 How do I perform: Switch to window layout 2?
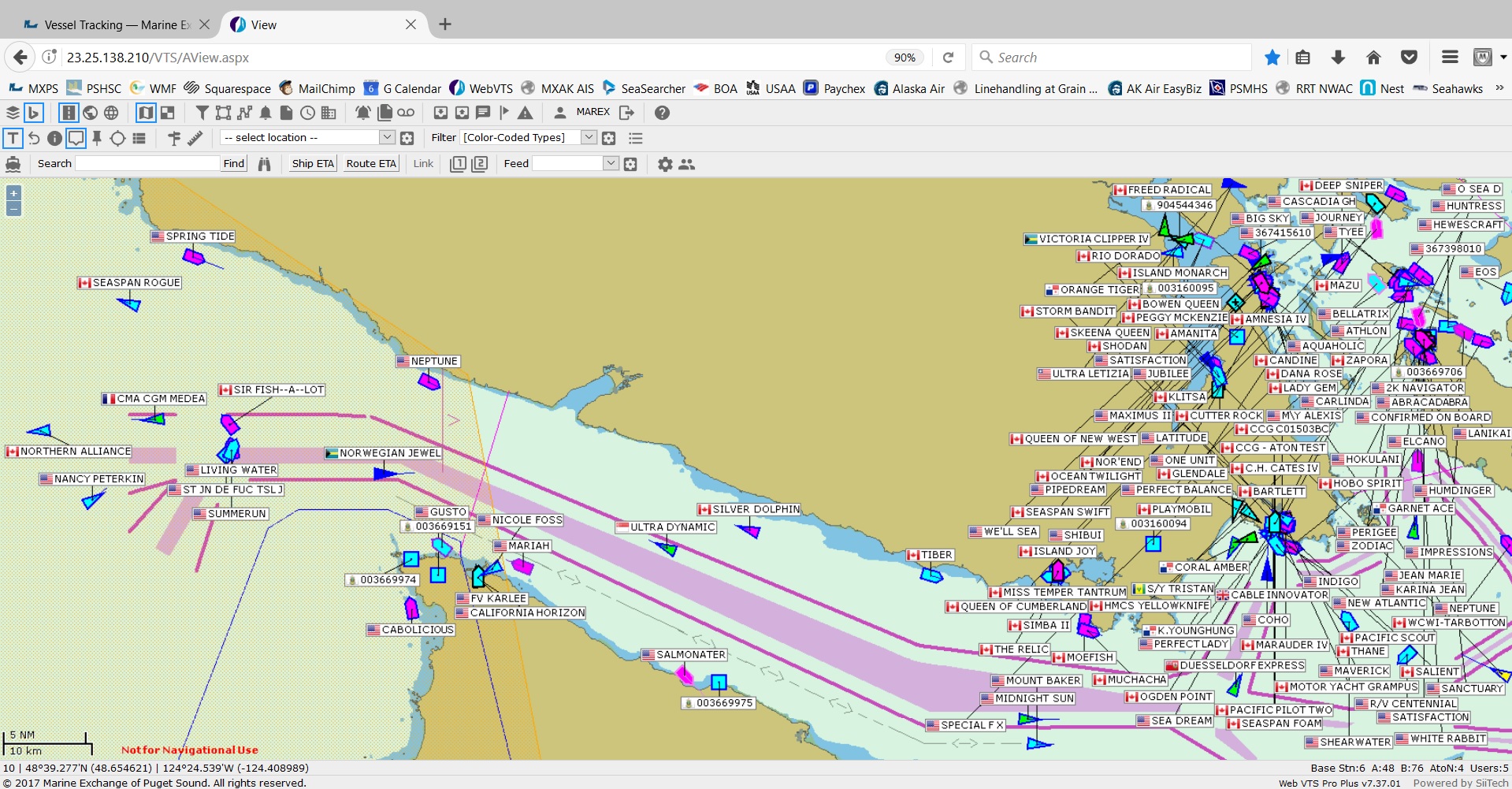tap(480, 164)
